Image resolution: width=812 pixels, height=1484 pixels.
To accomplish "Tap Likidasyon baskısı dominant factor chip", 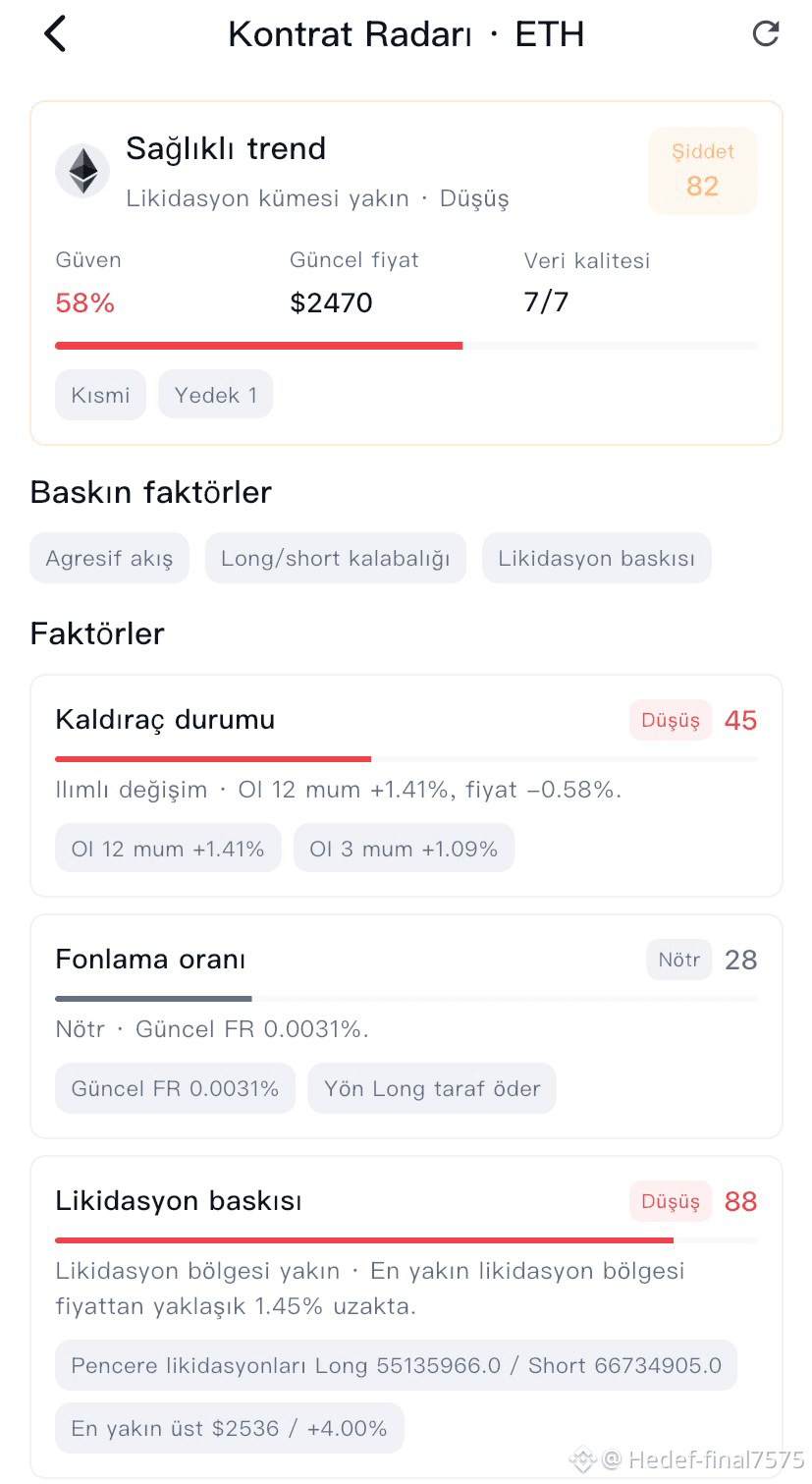I will click(x=596, y=558).
